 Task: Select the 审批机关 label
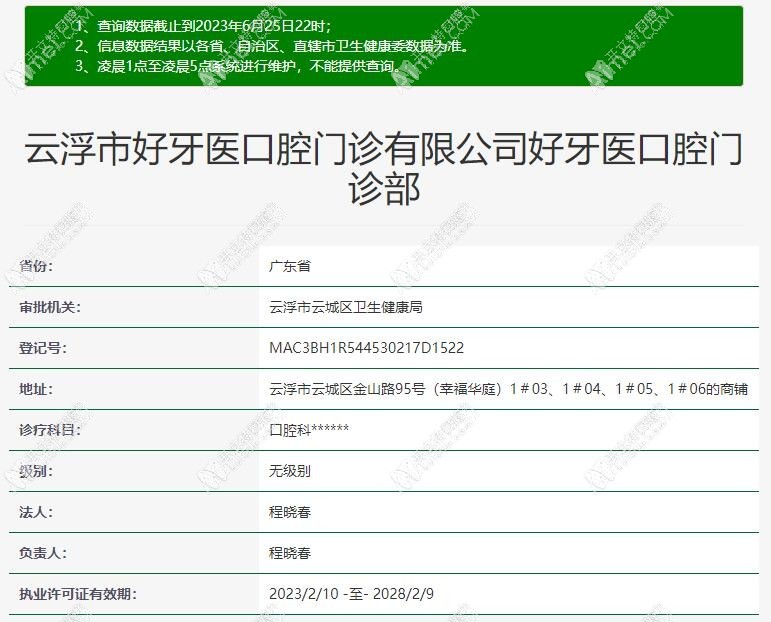pyautogui.click(x=50, y=307)
